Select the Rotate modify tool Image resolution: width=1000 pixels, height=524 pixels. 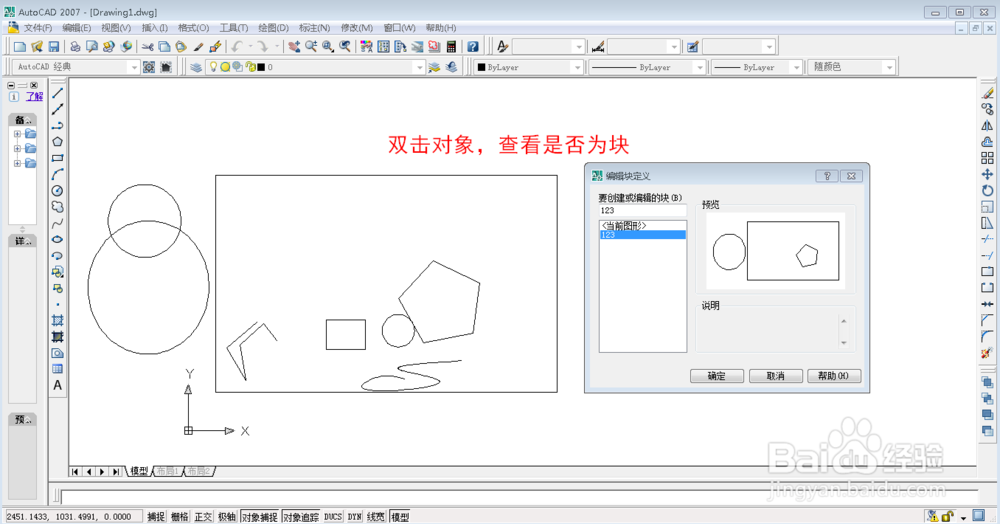tap(987, 191)
